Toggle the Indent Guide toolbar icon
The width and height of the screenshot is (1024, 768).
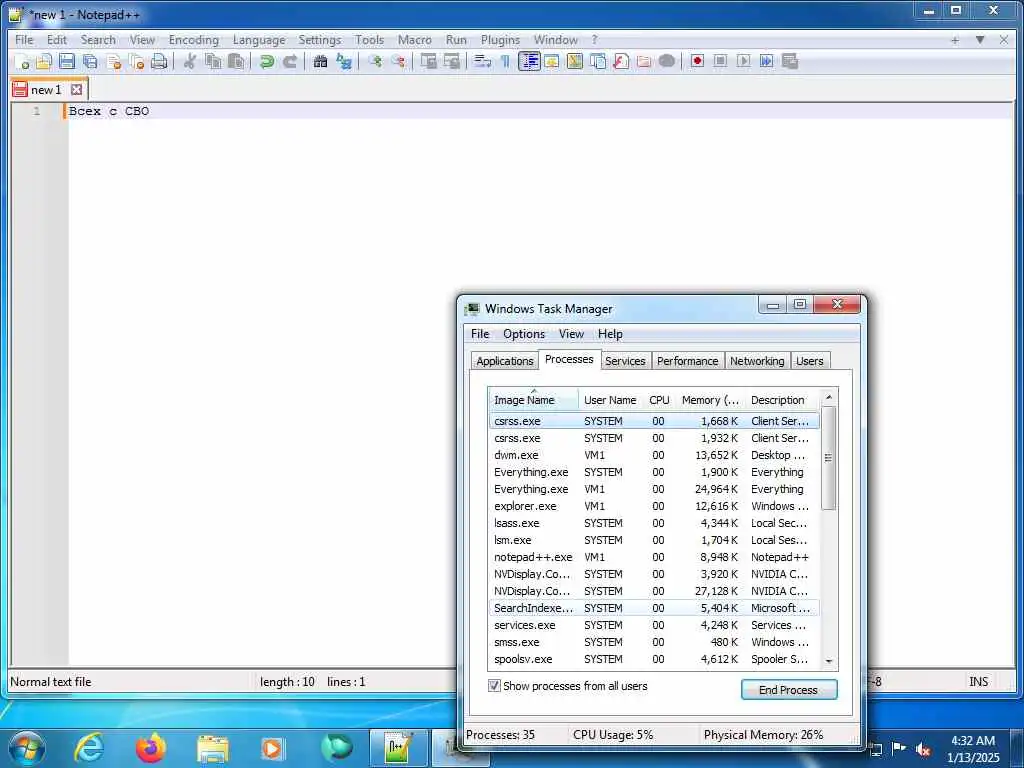(529, 61)
